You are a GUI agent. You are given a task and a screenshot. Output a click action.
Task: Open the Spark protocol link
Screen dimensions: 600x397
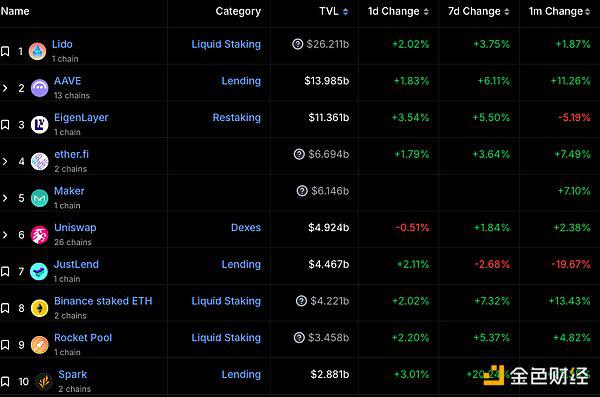(x=72, y=374)
